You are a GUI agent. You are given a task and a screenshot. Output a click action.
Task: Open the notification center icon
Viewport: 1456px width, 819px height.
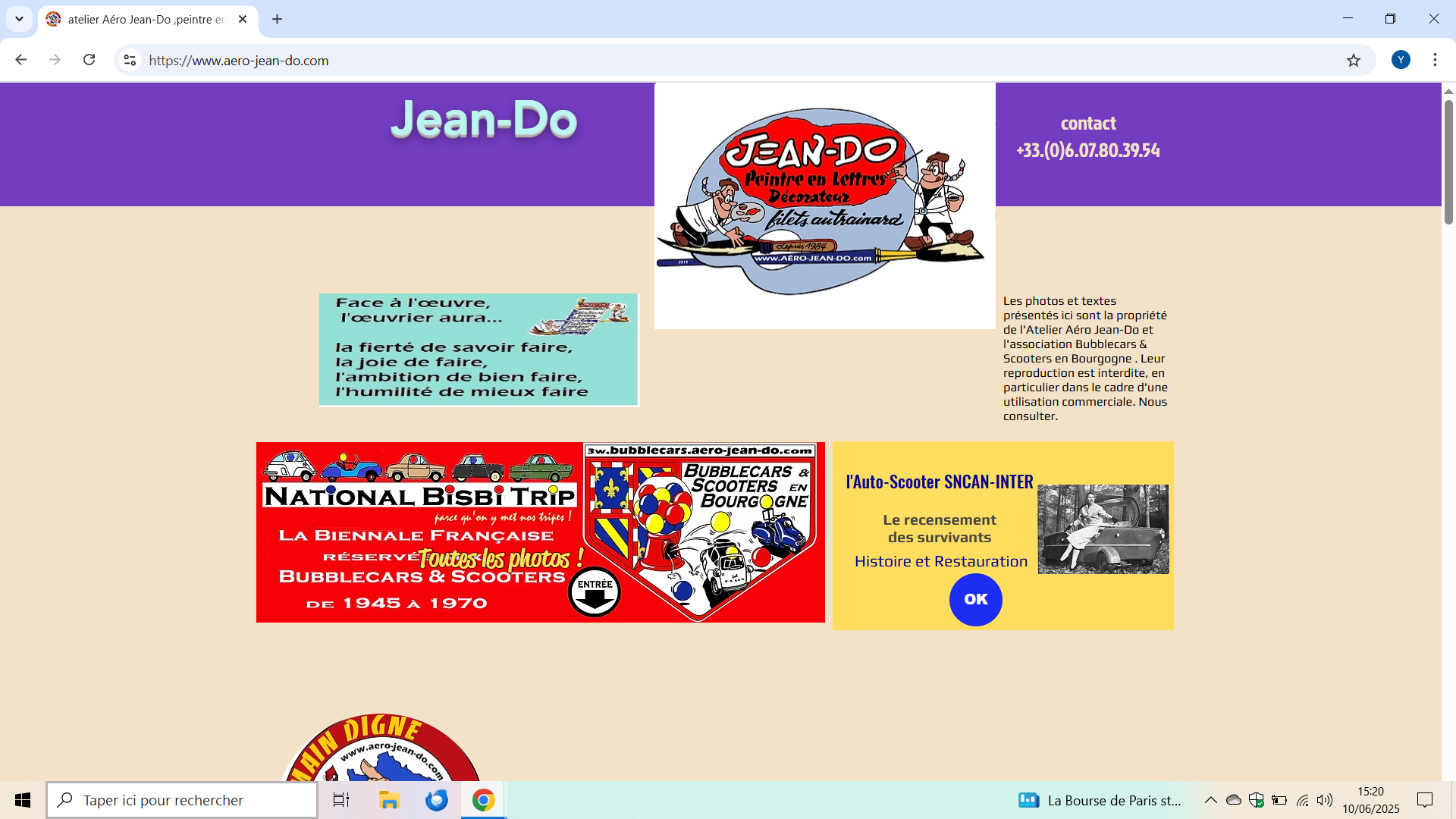coord(1425,800)
